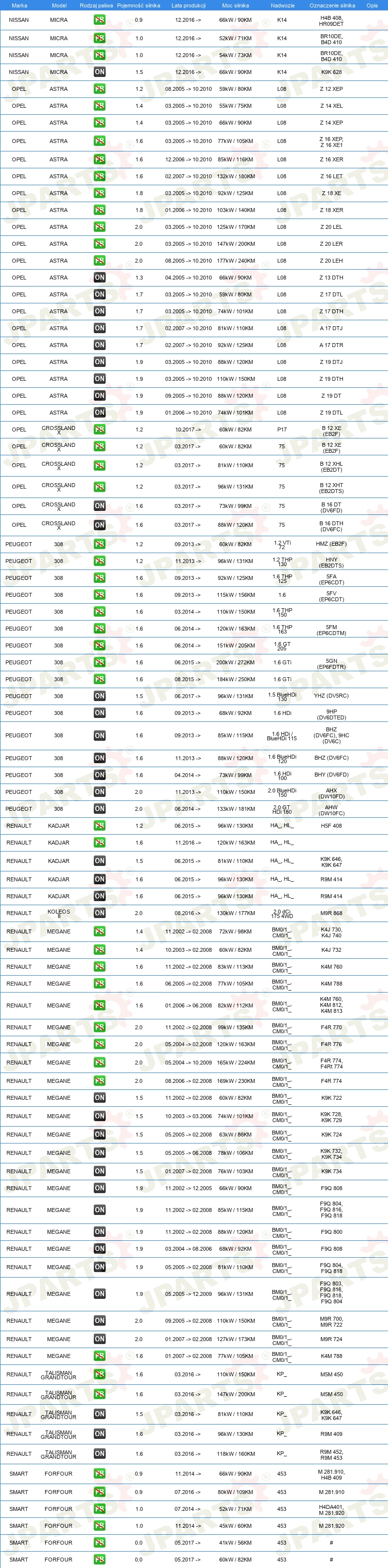Click petrol icon in Crossland X P17 row
The image size is (388, 1568).
point(99,430)
